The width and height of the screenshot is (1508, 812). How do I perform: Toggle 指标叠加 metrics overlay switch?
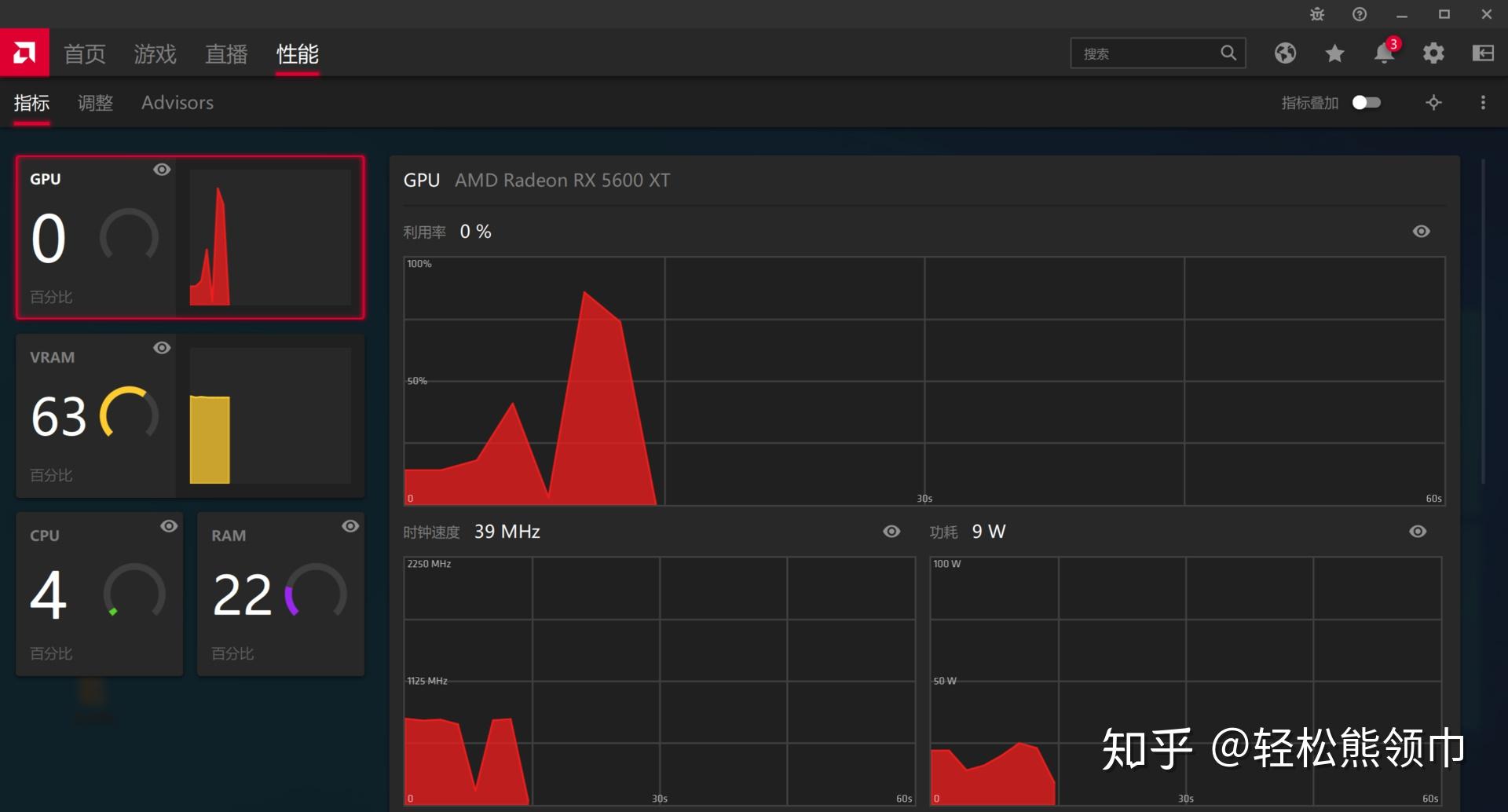click(x=1367, y=103)
